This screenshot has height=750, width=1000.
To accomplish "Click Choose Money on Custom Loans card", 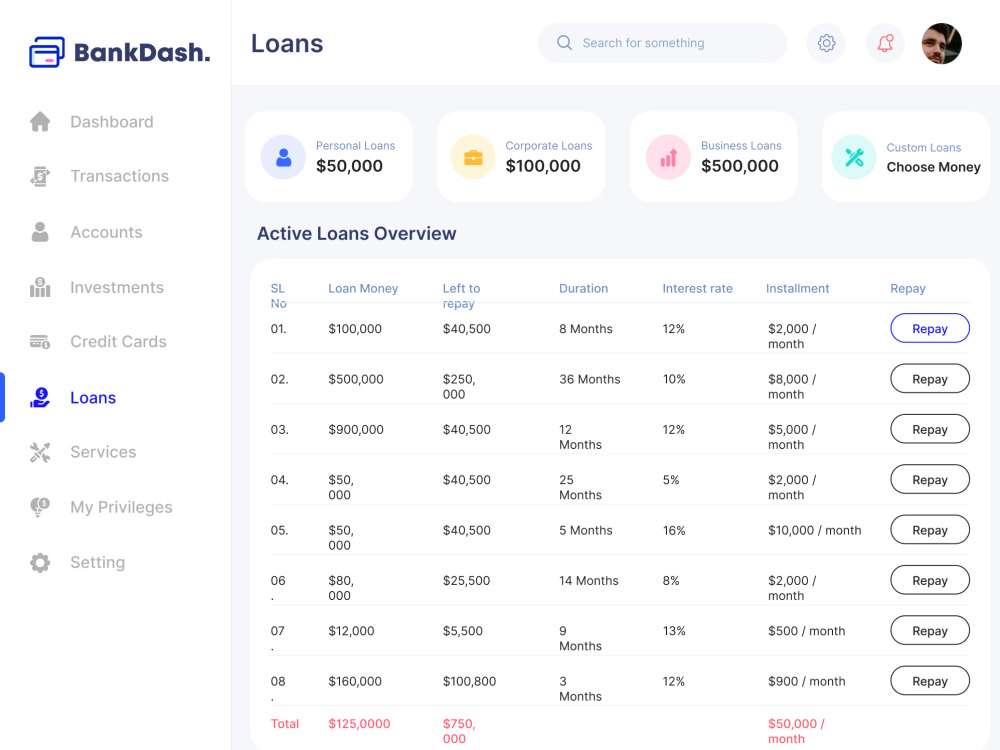I will 934,167.
